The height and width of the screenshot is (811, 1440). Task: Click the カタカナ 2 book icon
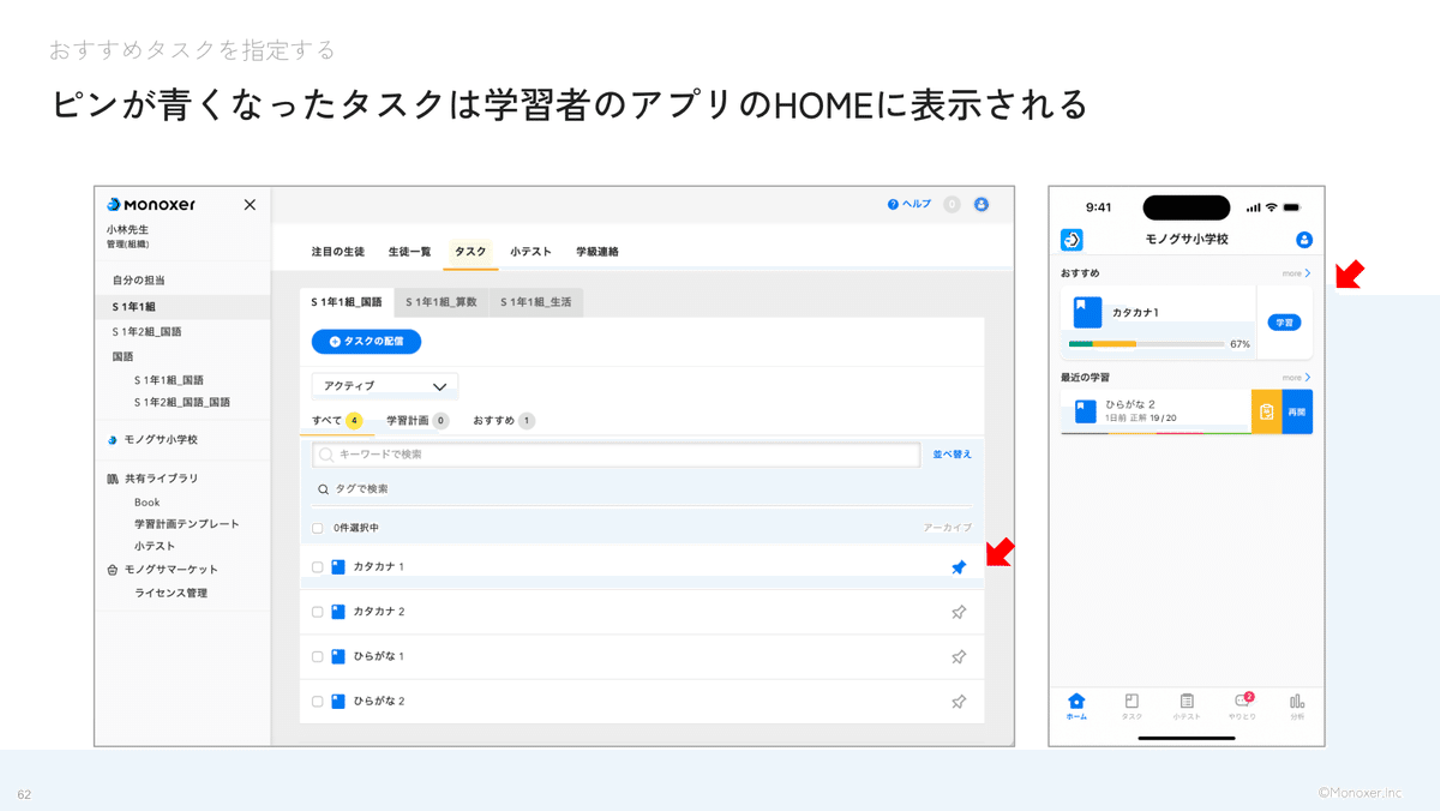[x=338, y=612]
